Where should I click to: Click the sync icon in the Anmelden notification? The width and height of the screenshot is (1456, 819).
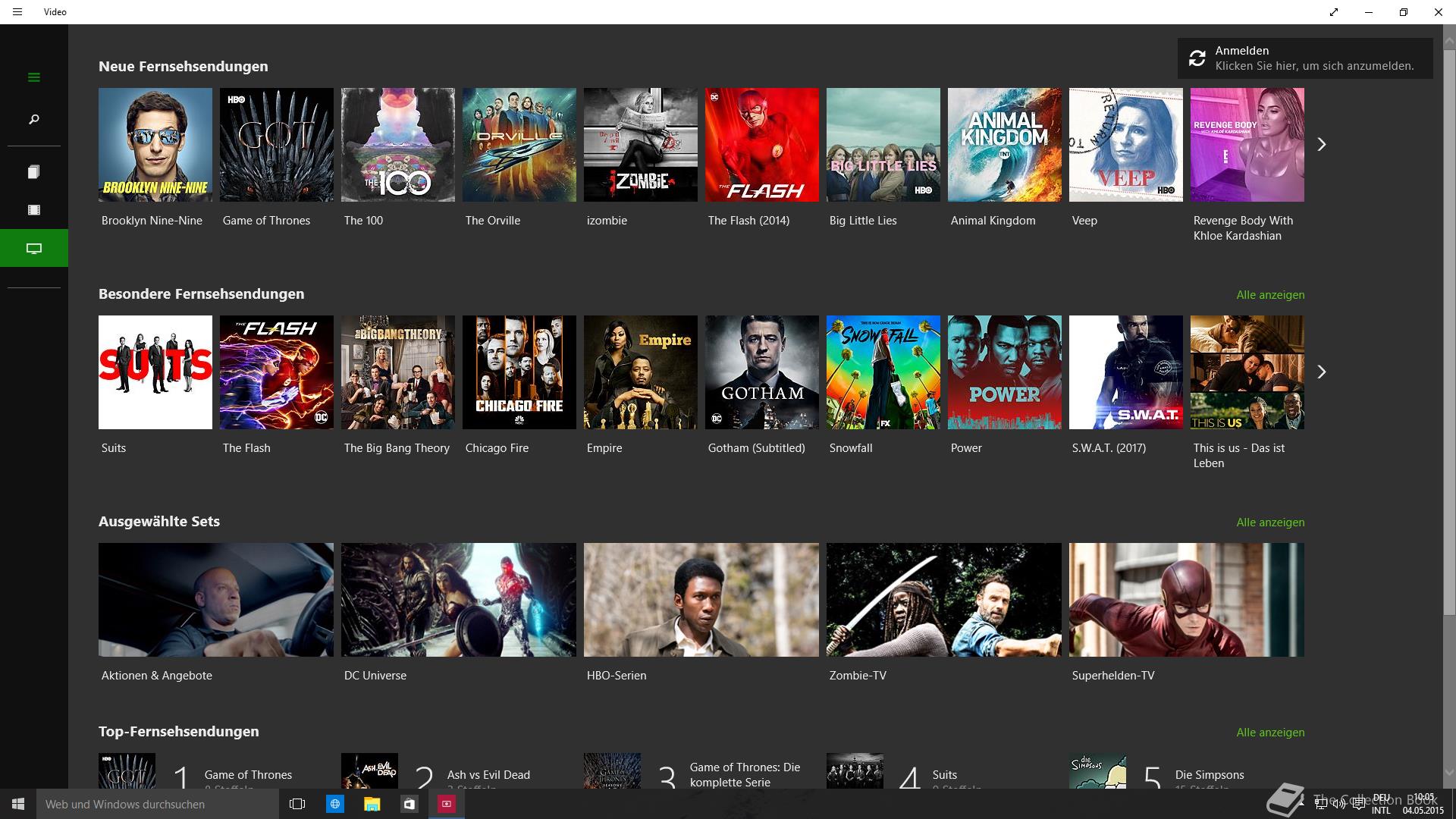(x=1197, y=58)
